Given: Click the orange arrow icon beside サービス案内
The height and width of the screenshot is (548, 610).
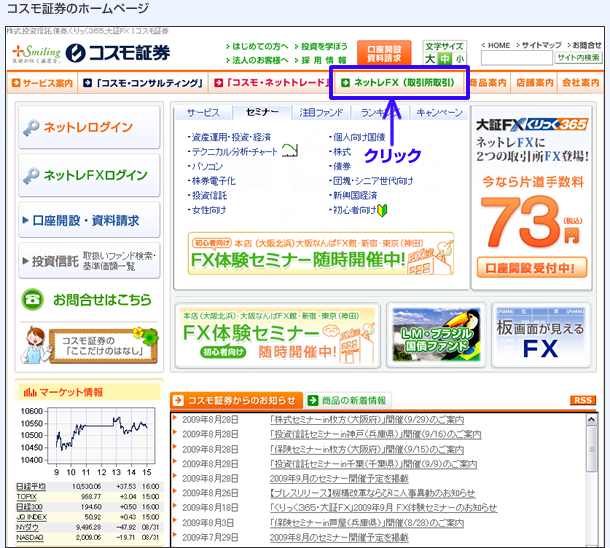Looking at the screenshot, I should [16, 83].
